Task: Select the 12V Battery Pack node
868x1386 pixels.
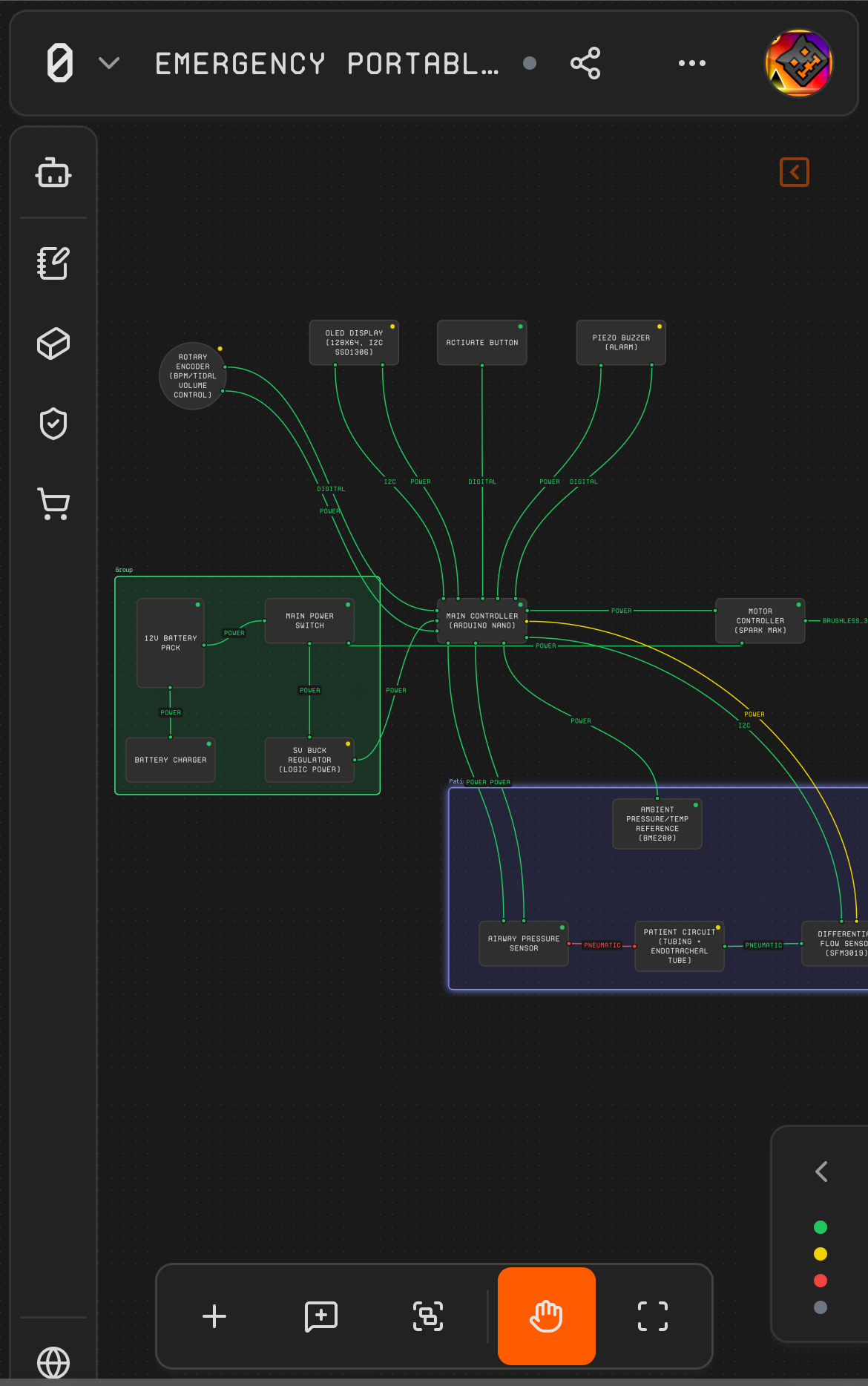Action: pyautogui.click(x=171, y=643)
